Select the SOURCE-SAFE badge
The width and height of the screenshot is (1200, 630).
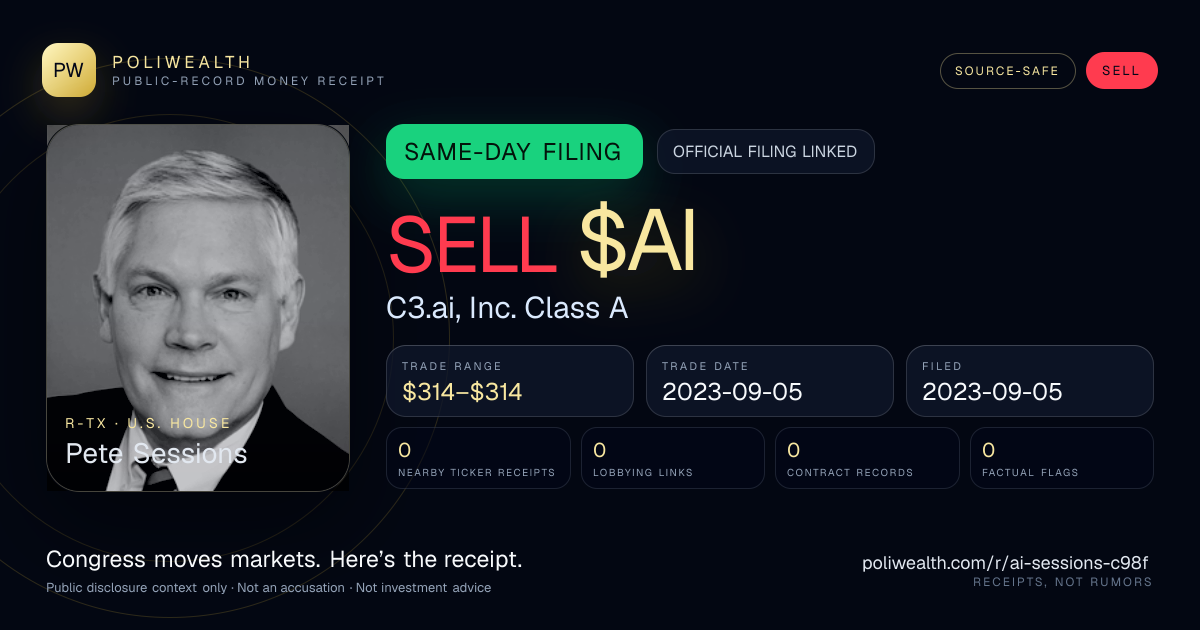[1007, 71]
